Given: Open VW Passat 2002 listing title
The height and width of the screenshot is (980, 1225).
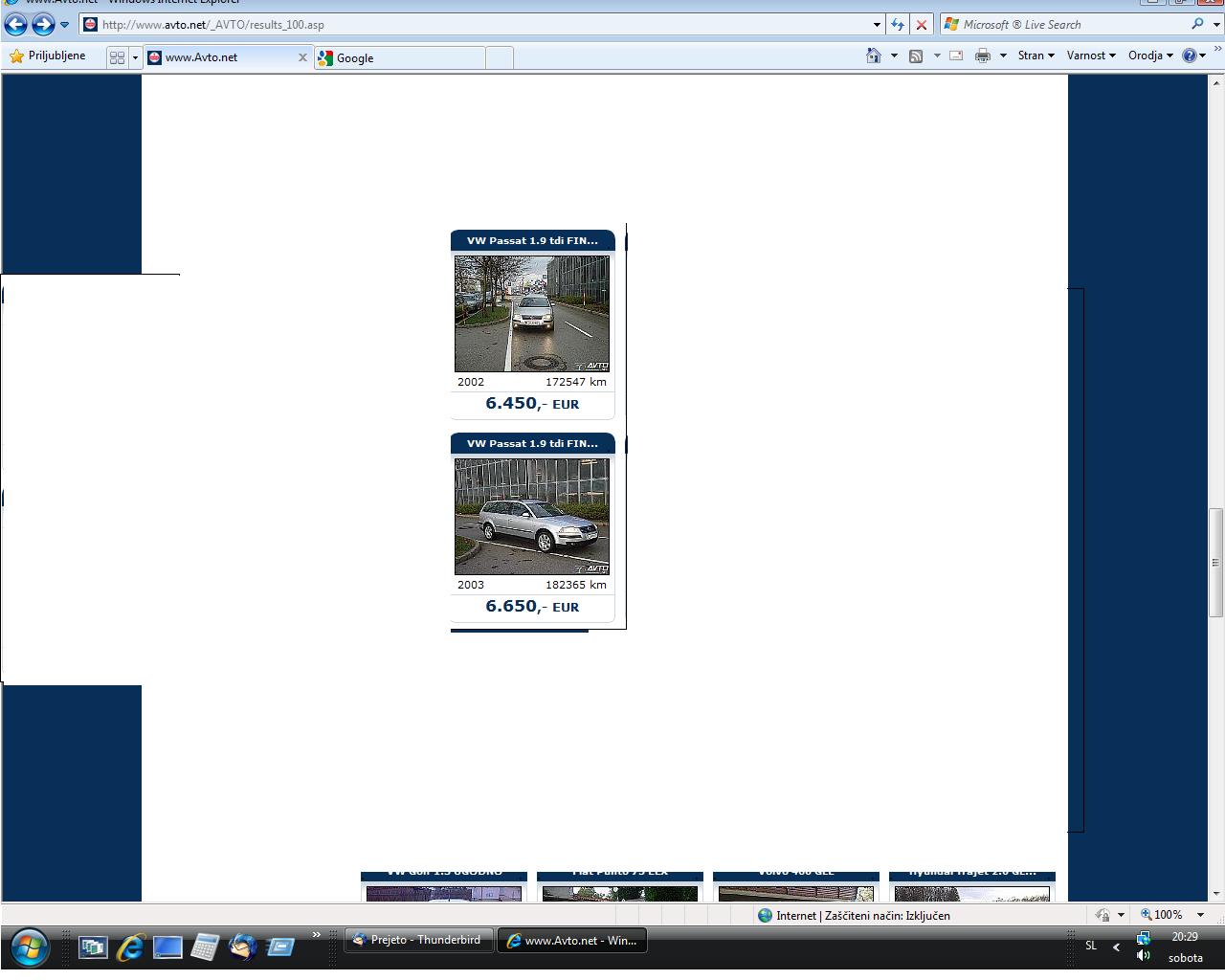Looking at the screenshot, I should (x=532, y=241).
